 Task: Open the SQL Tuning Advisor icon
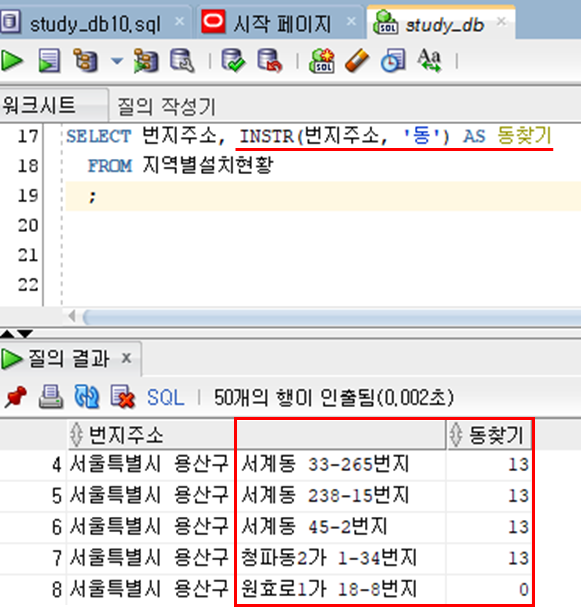(x=182, y=61)
